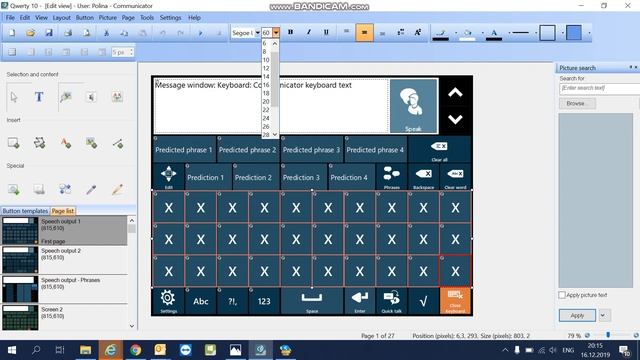The width and height of the screenshot is (640, 360).
Task: Open the Settings menu
Action: (170, 18)
